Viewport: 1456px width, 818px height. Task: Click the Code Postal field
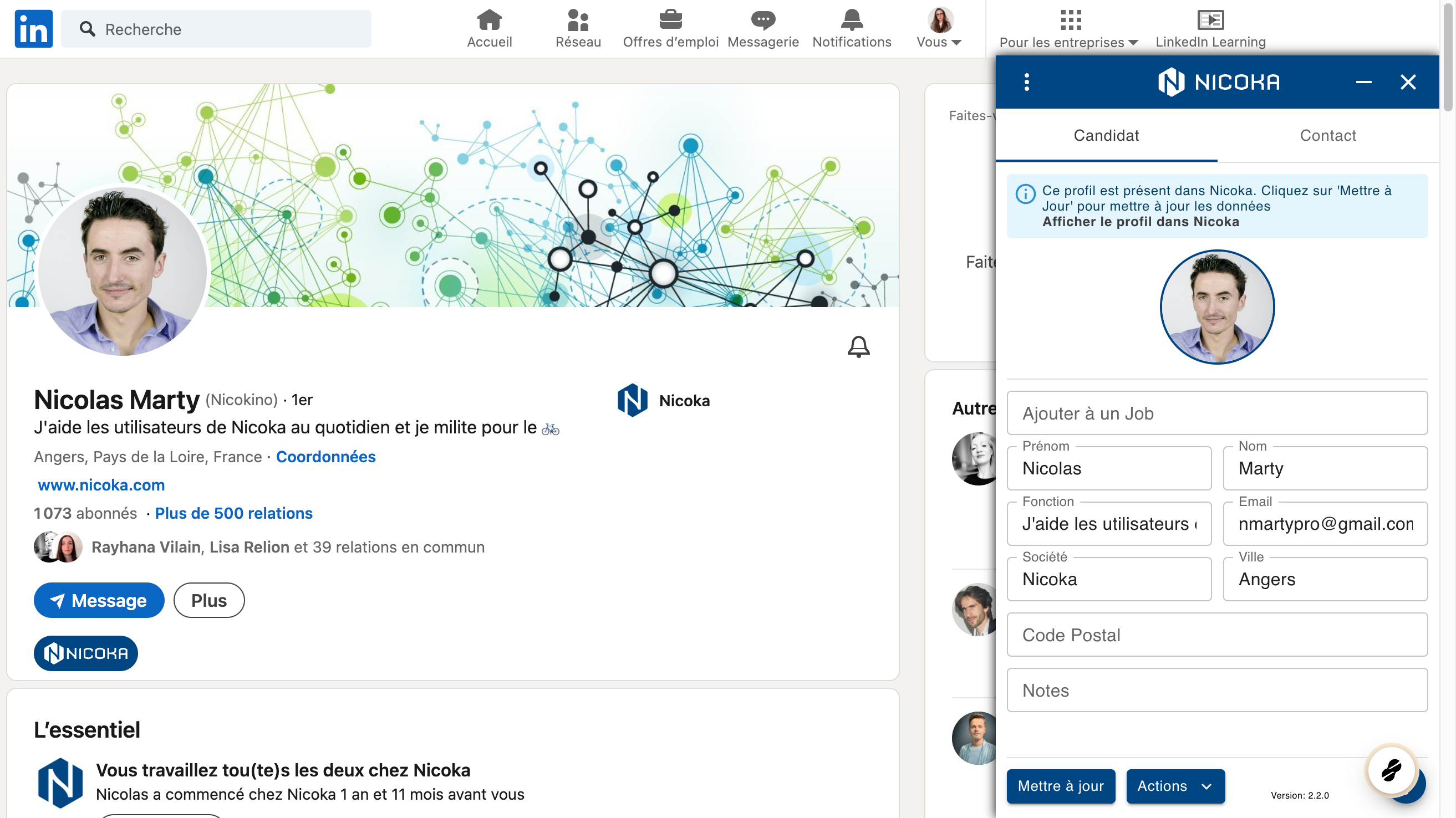pos(1217,635)
